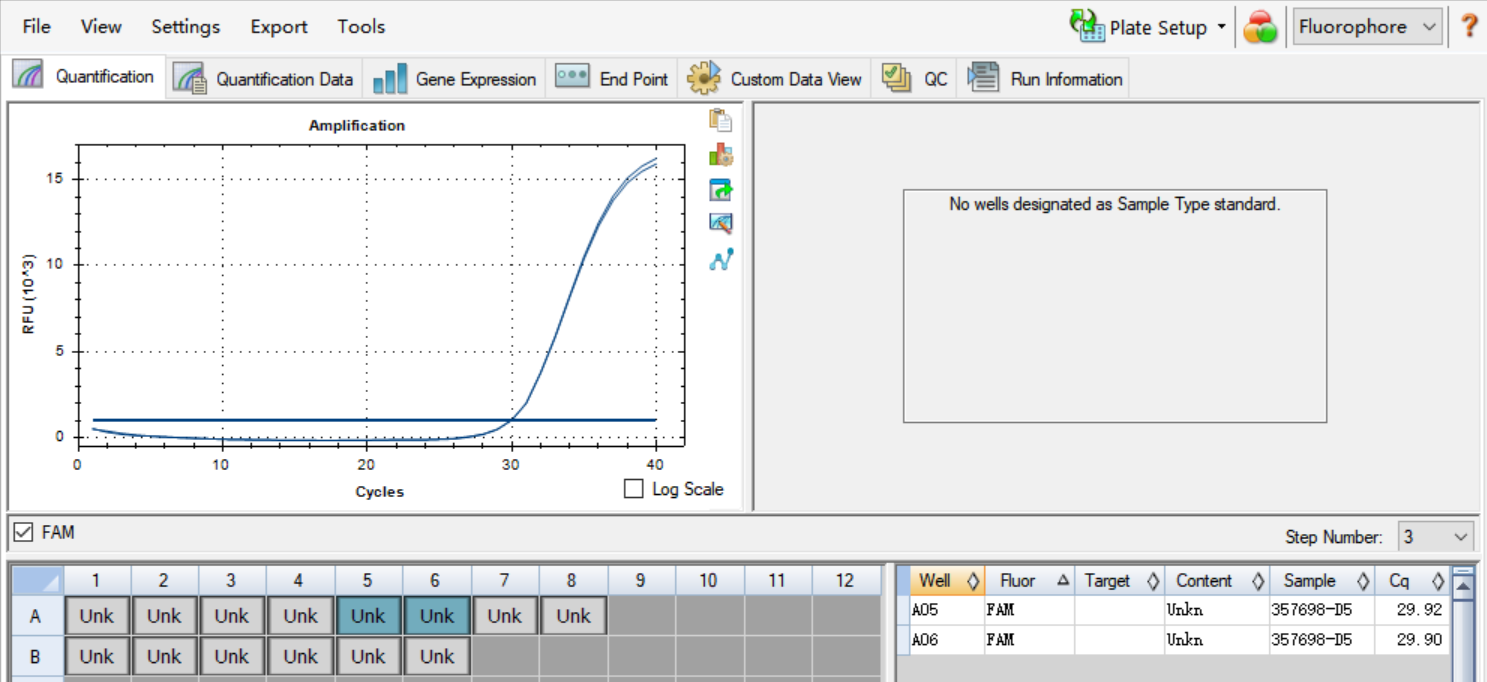Click the standard curve message box
The height and width of the screenshot is (682, 1487).
[x=1115, y=306]
